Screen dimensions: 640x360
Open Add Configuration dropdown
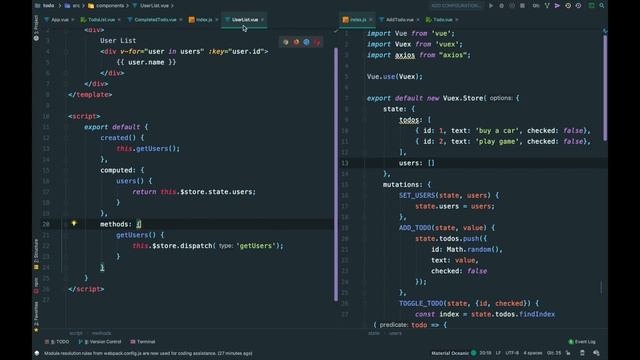456,6
